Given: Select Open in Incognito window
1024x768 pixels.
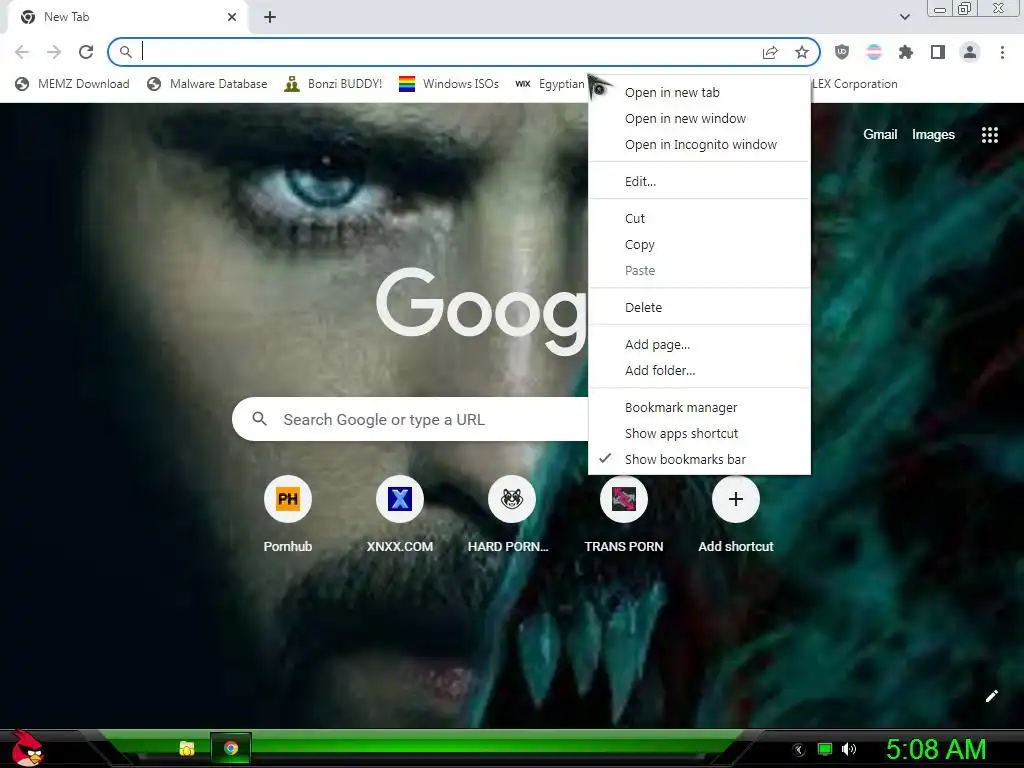Looking at the screenshot, I should click(699, 145).
